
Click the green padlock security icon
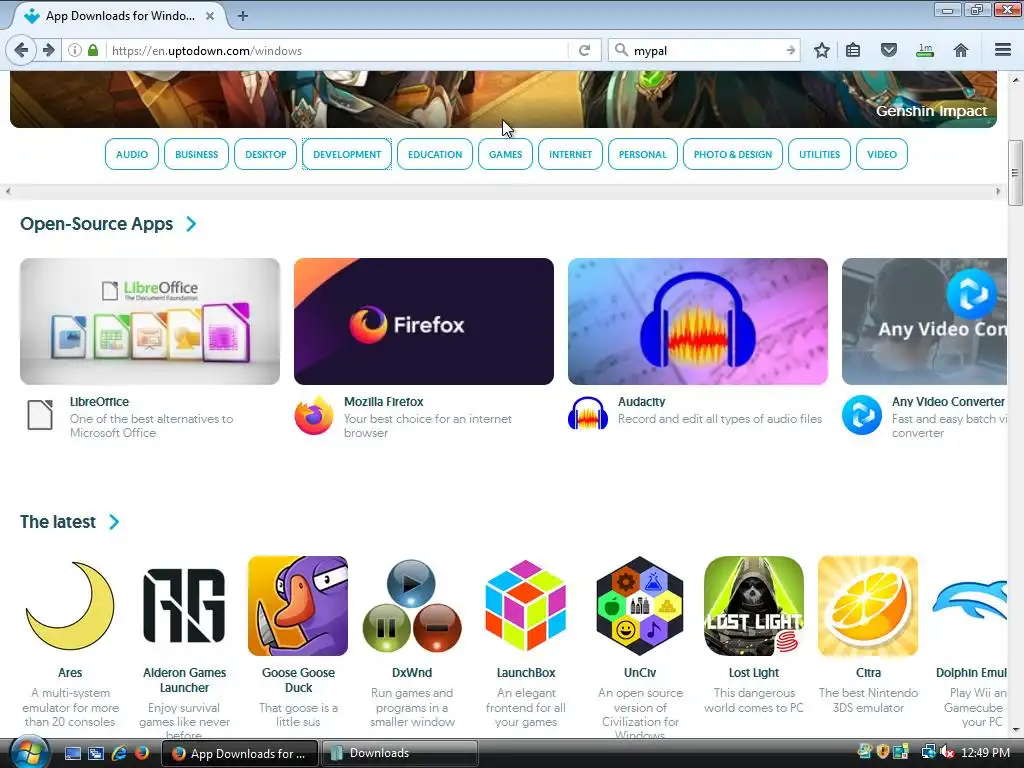pyautogui.click(x=93, y=50)
